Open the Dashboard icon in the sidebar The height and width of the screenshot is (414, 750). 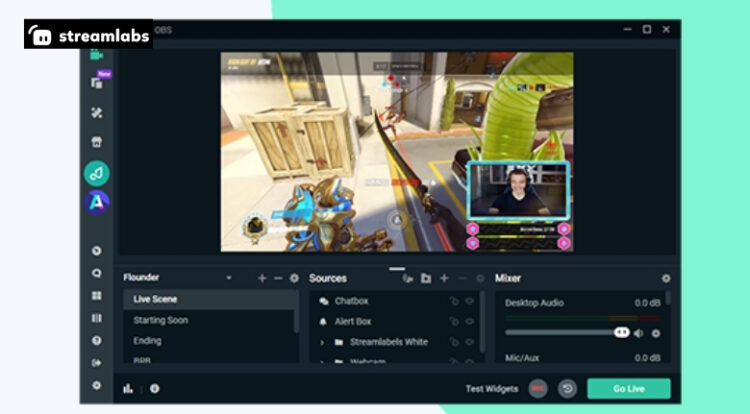point(97,251)
